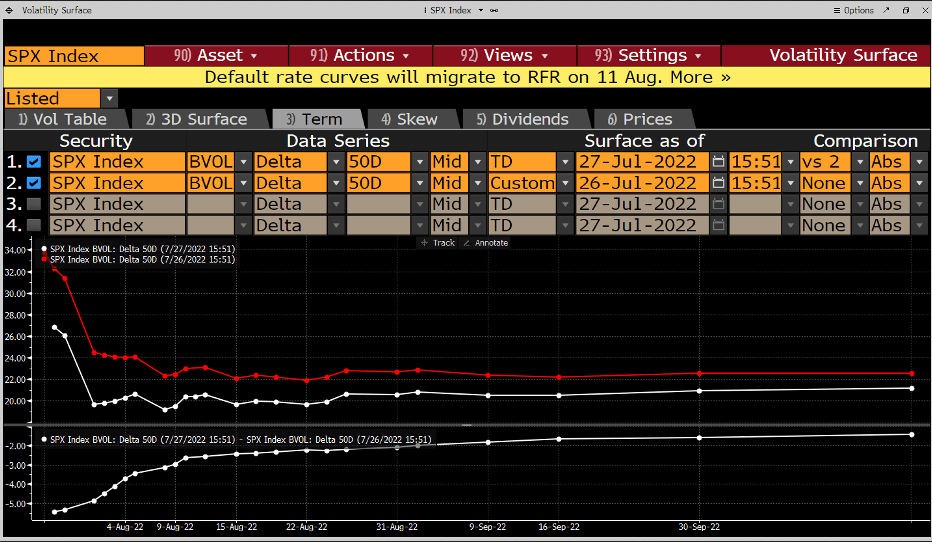Expand the None comparison dropdown in row 3
This screenshot has width=932, height=542.
pyautogui.click(x=860, y=204)
